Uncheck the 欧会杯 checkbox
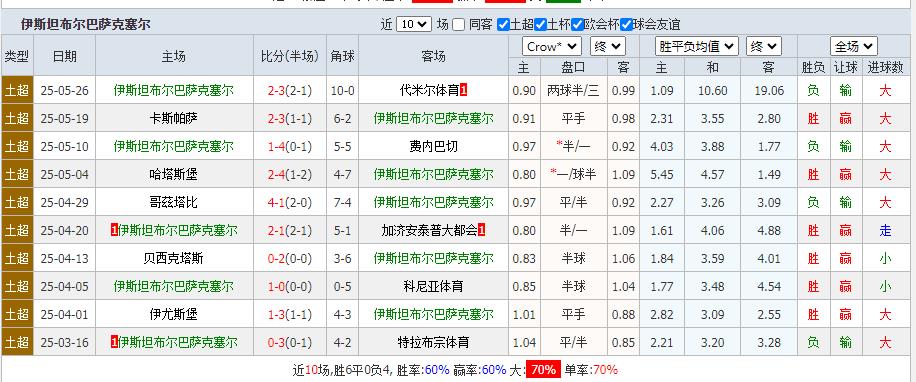The image size is (916, 382). pyautogui.click(x=578, y=25)
